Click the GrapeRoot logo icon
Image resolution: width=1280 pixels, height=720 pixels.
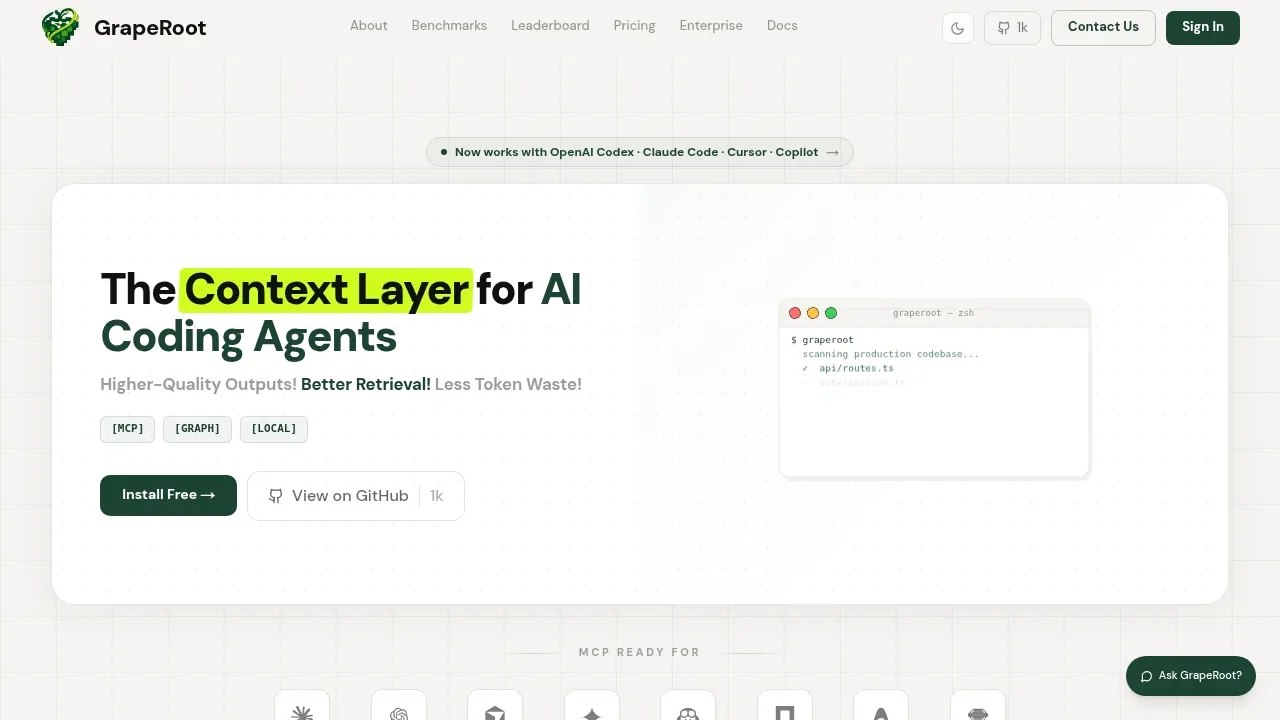[60, 27]
